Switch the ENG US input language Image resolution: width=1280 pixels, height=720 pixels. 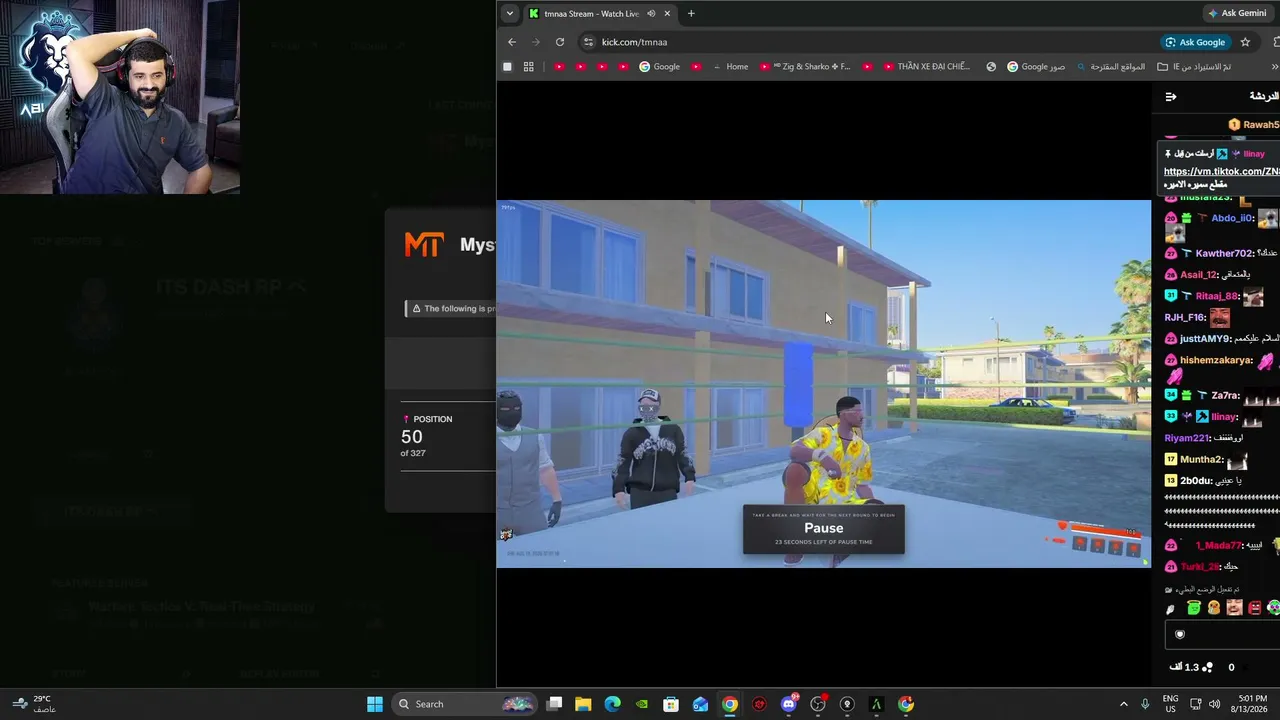1170,704
